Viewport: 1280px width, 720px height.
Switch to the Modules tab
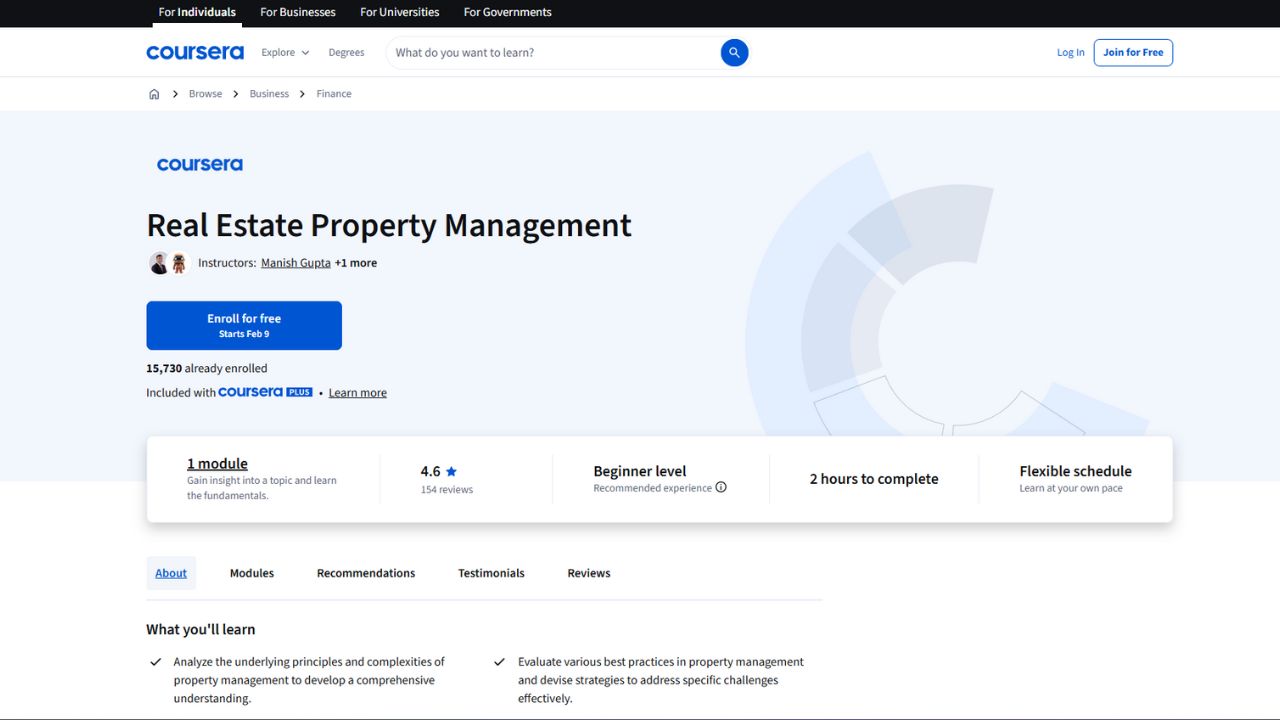tap(251, 572)
